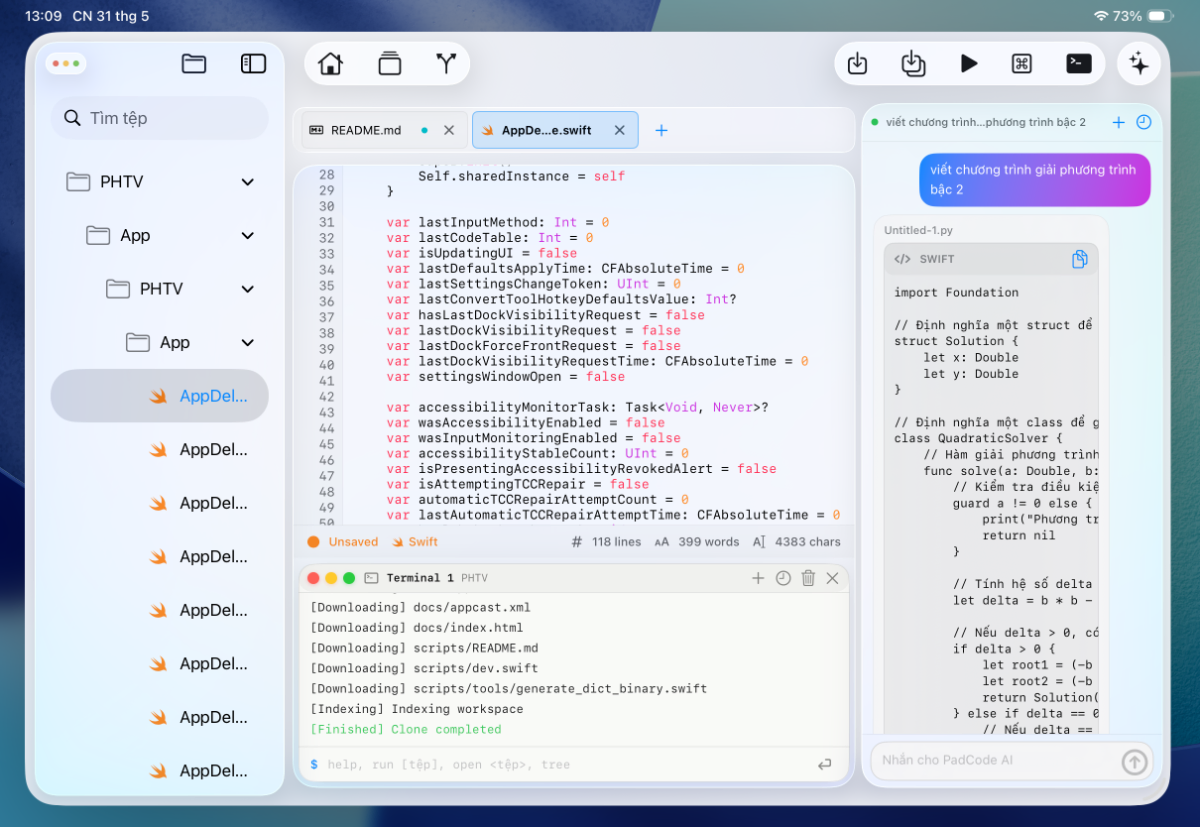Click the stacked download-all icon
The width and height of the screenshot is (1200, 827).
[913, 64]
